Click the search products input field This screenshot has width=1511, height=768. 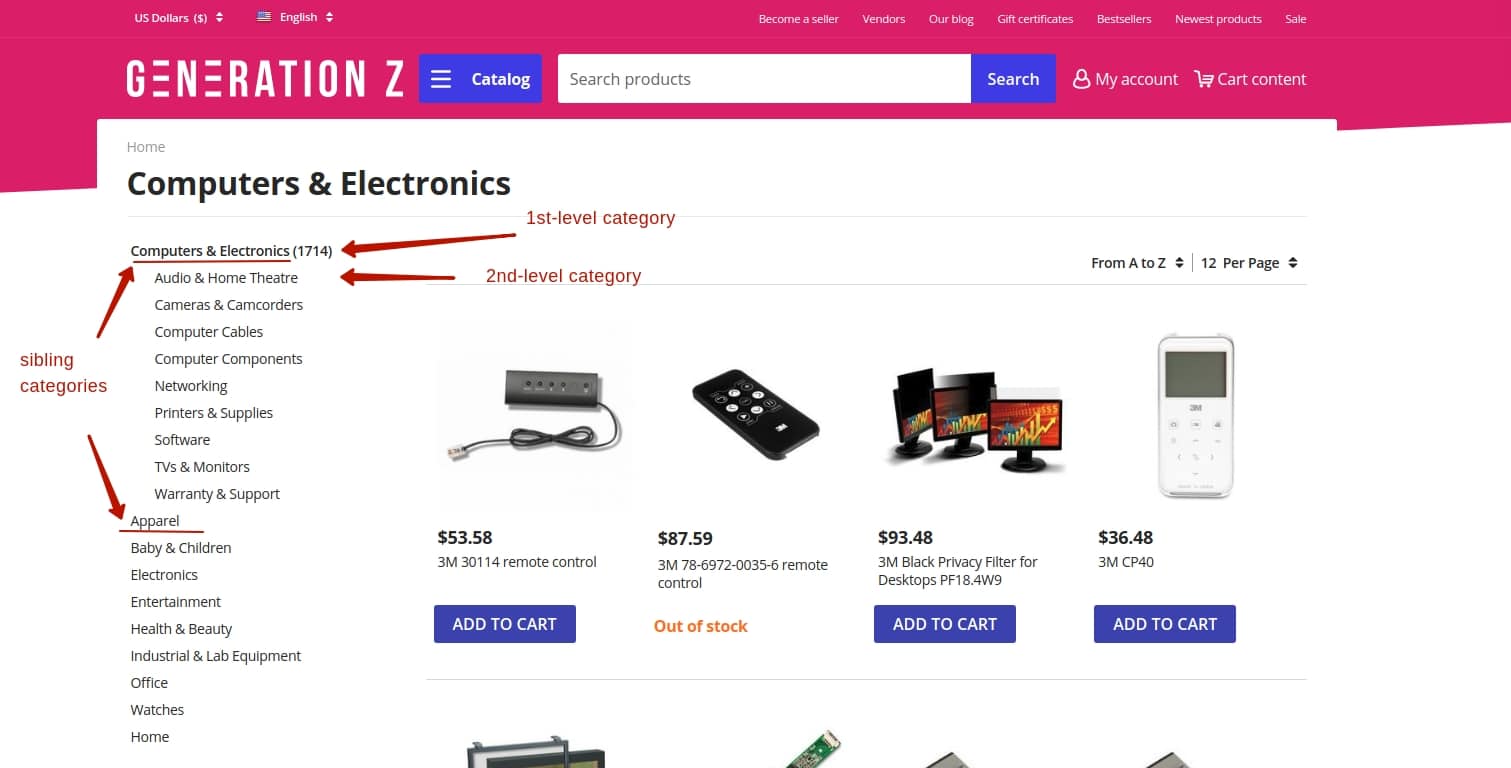[x=765, y=78]
